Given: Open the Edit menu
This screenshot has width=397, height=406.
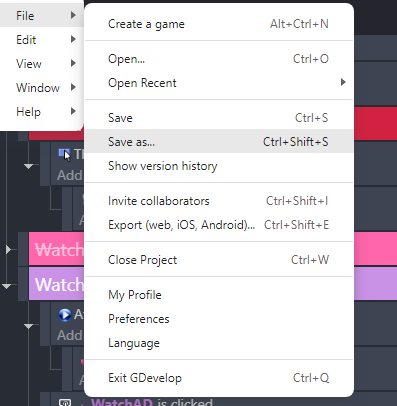Looking at the screenshot, I should pyautogui.click(x=41, y=40).
